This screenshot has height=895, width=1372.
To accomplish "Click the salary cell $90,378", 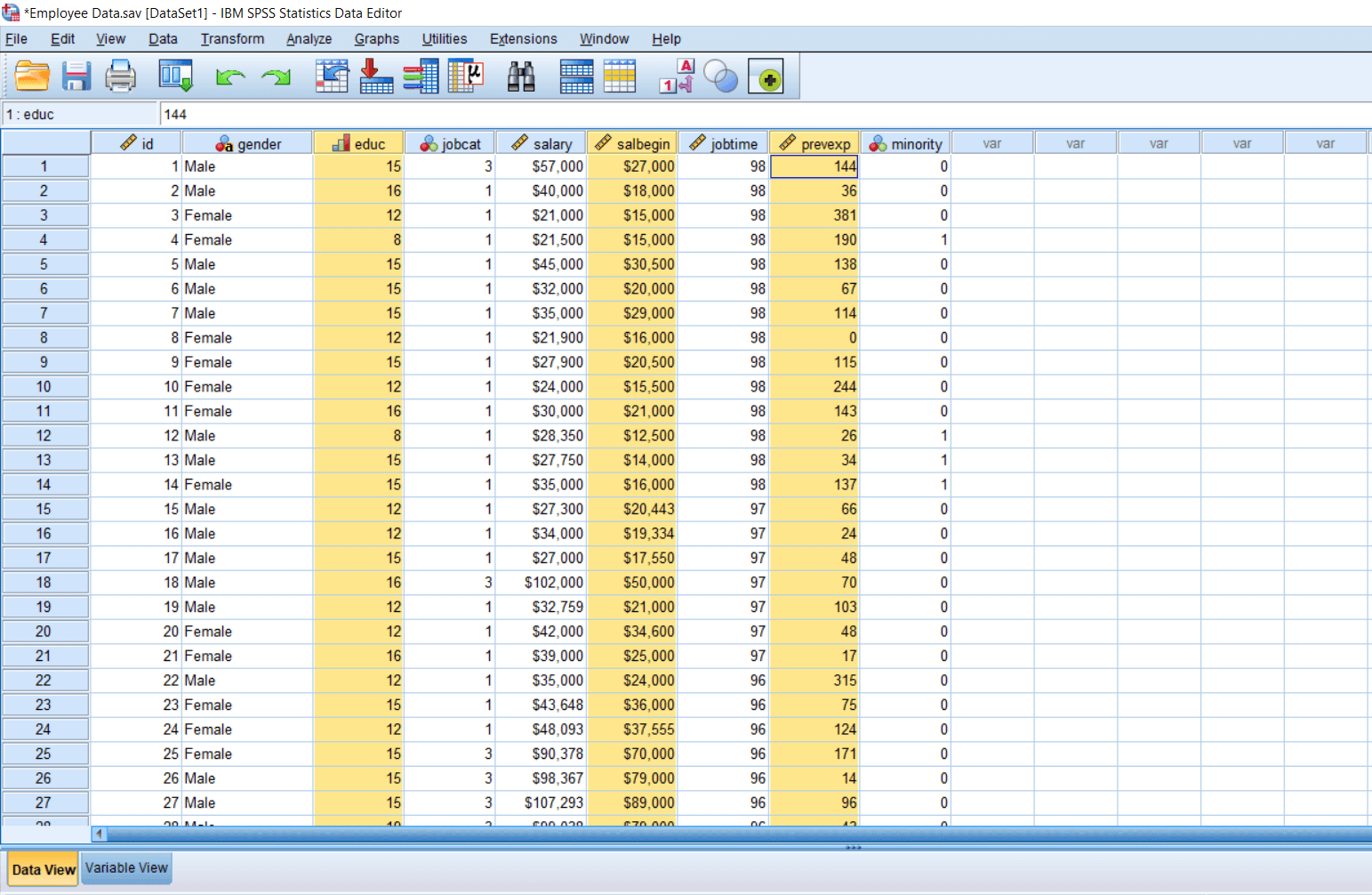I will pos(541,754).
